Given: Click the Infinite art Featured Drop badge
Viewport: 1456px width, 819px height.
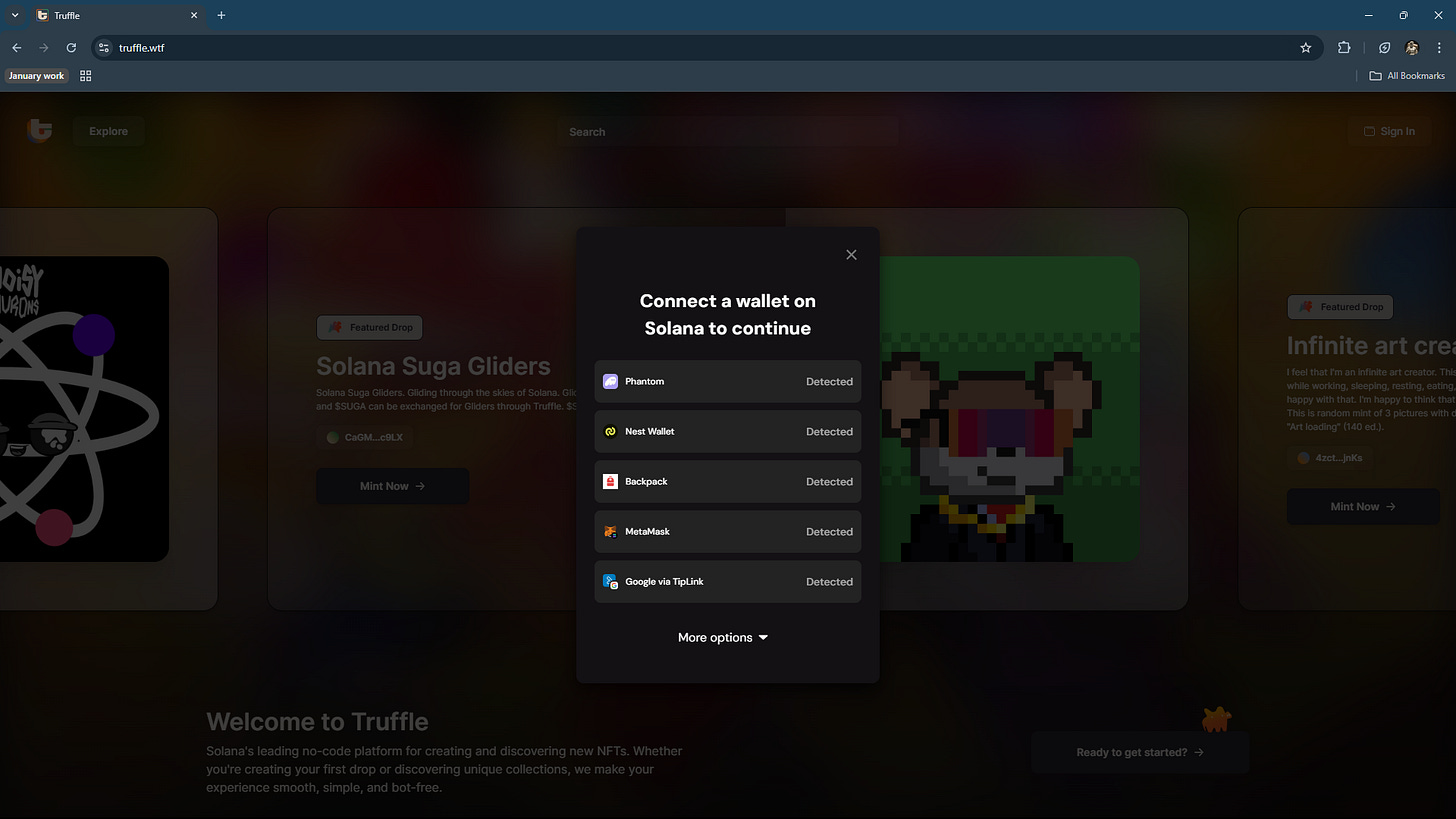Looking at the screenshot, I should point(1340,307).
